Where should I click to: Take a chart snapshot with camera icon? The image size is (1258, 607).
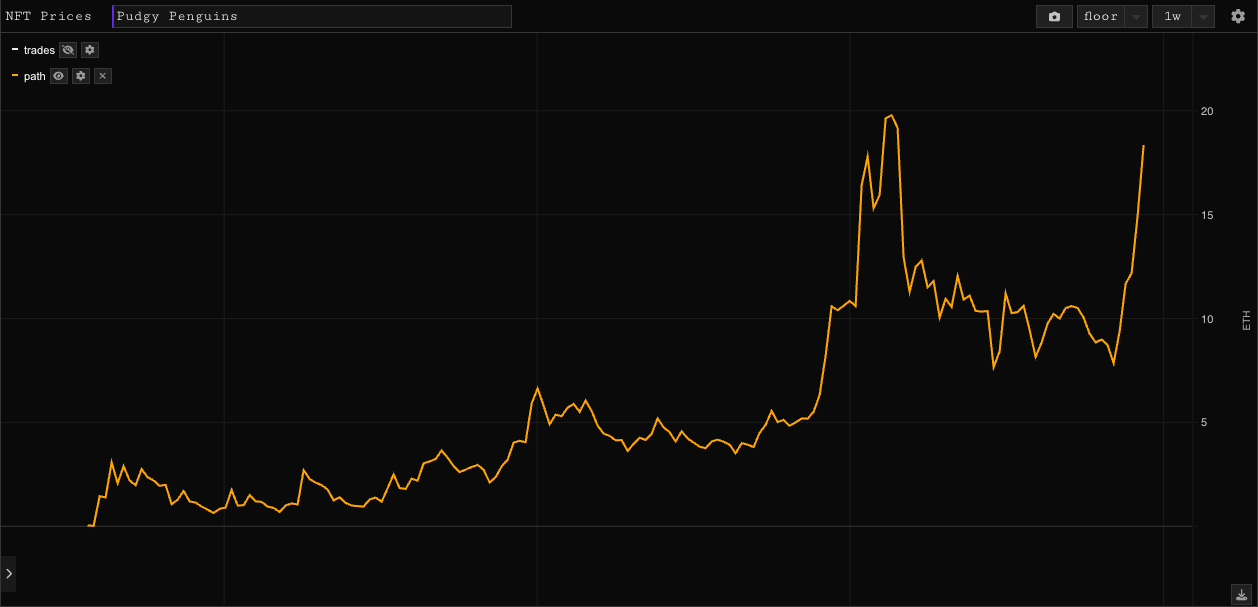(1054, 16)
